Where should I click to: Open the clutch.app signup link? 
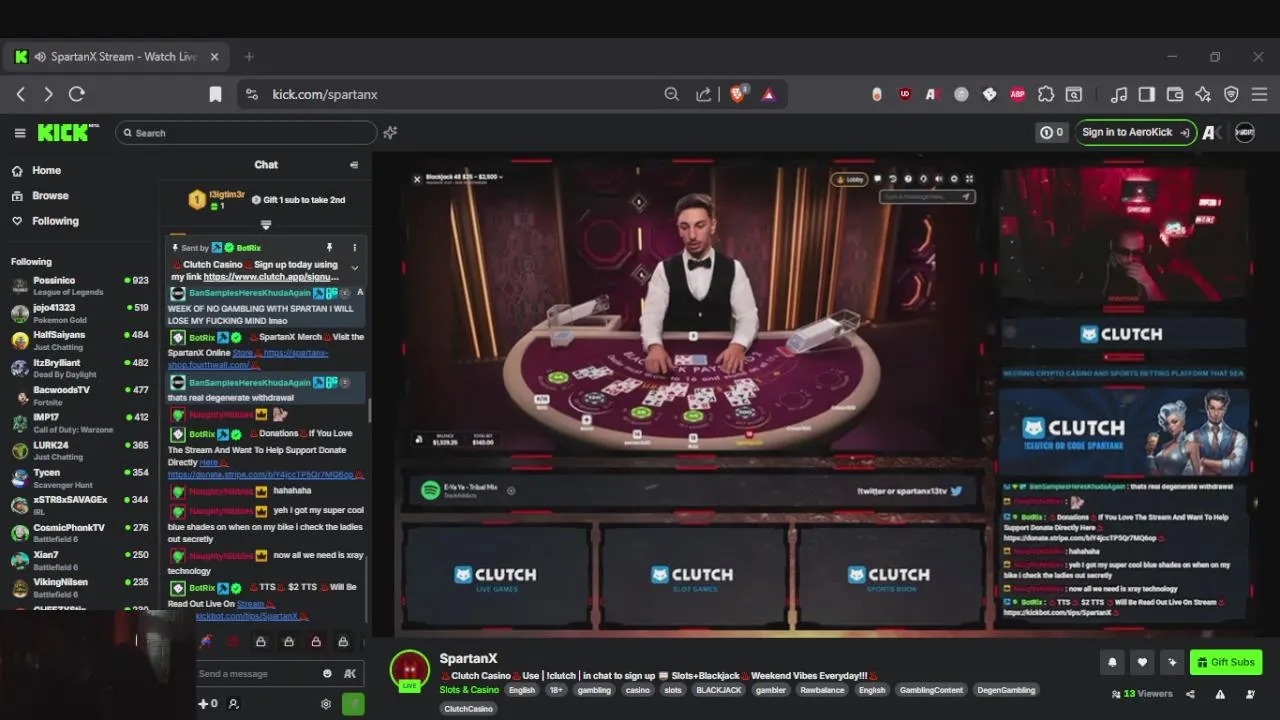270,277
